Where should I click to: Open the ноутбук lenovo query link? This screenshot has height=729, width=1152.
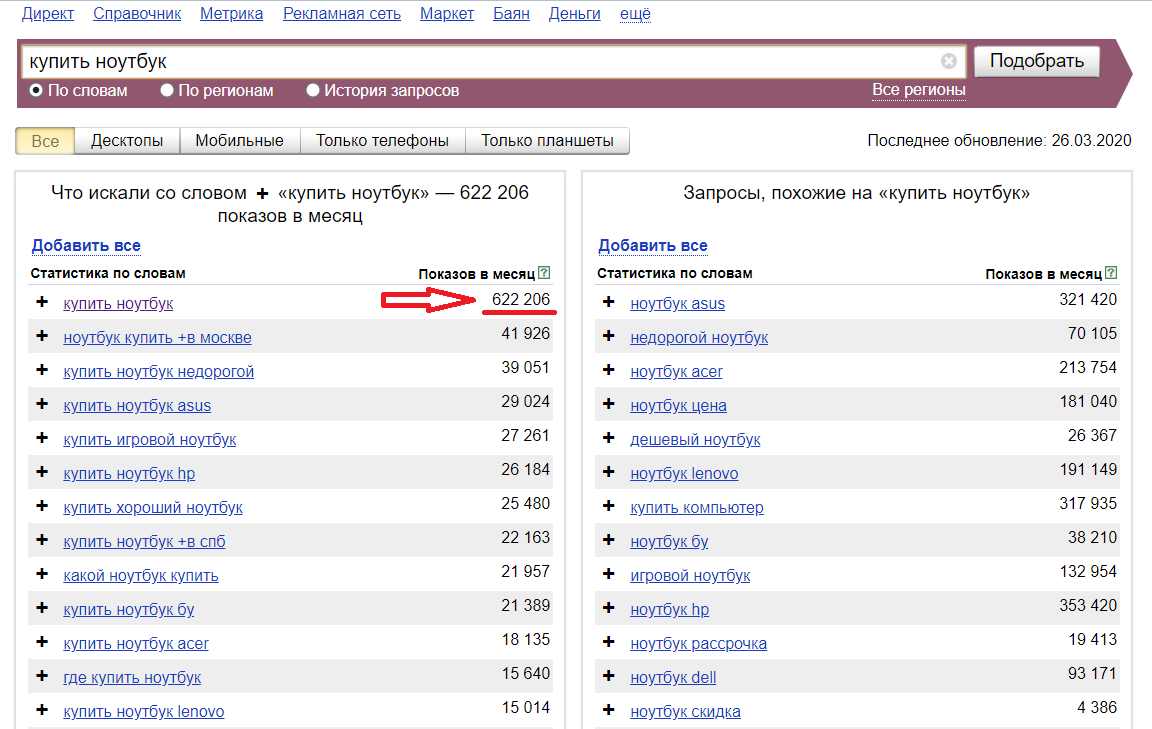[684, 473]
